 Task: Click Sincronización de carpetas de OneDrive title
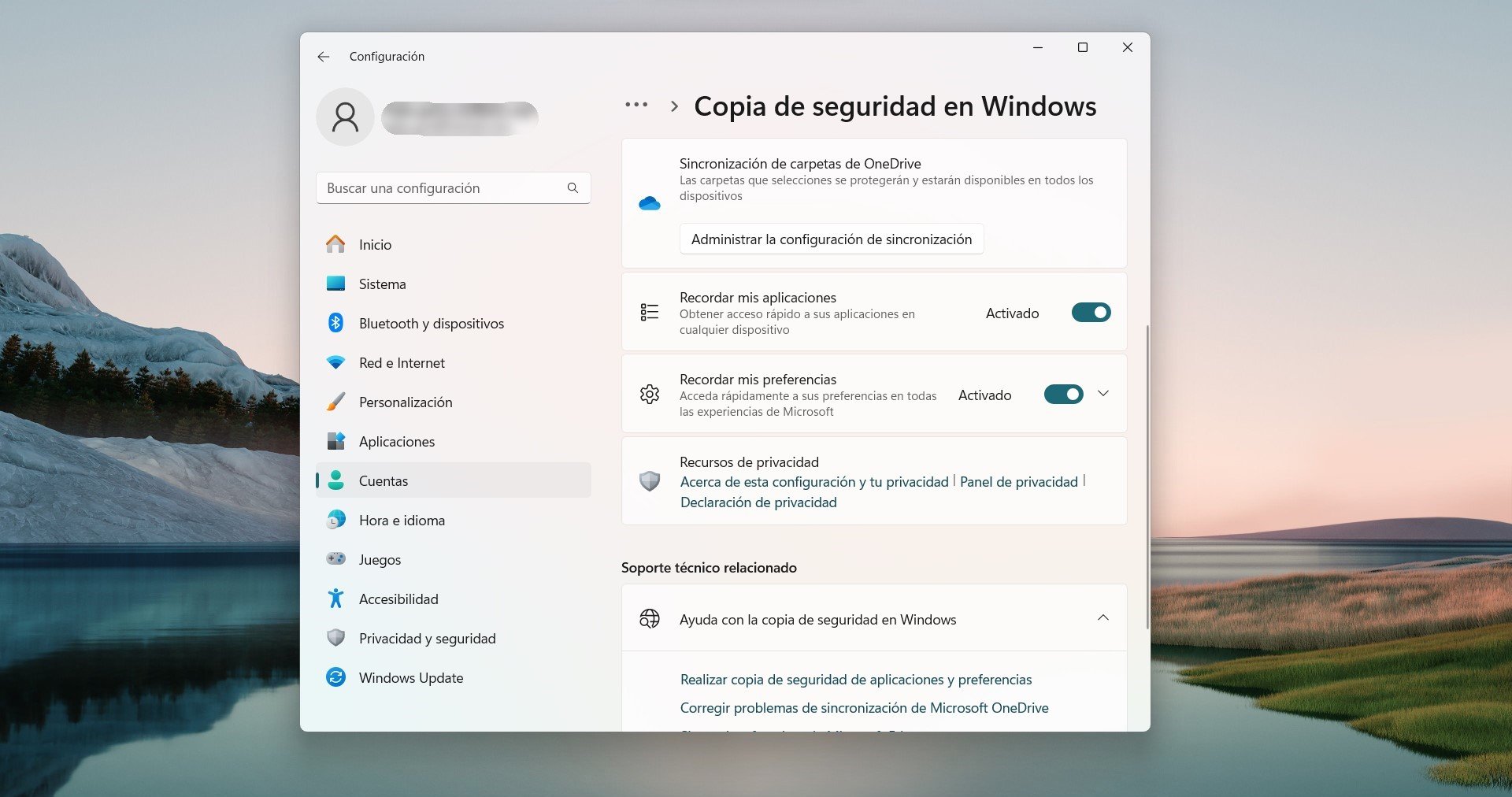800,163
